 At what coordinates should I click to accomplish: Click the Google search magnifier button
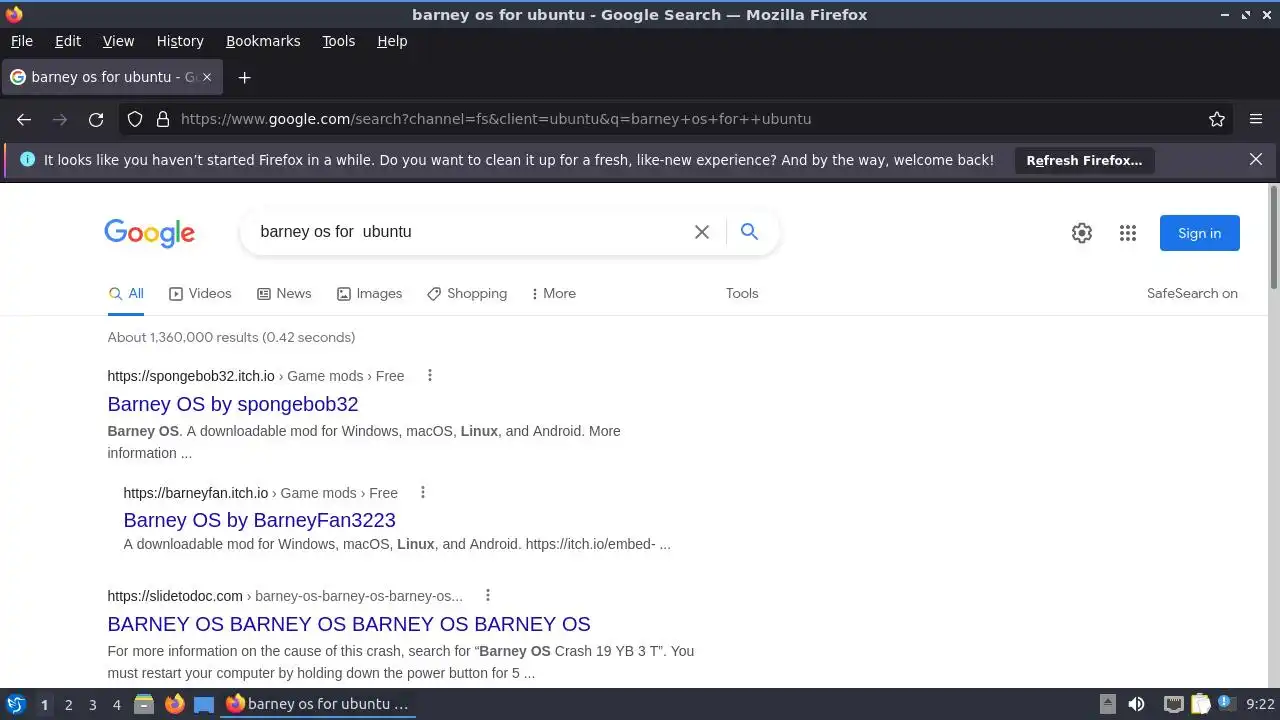(x=749, y=232)
